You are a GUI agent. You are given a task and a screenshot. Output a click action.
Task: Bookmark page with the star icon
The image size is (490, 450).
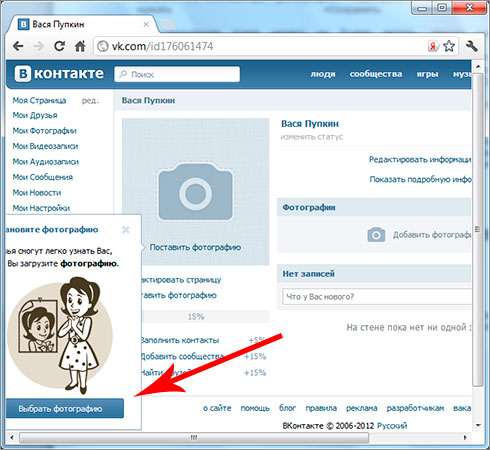[449, 46]
